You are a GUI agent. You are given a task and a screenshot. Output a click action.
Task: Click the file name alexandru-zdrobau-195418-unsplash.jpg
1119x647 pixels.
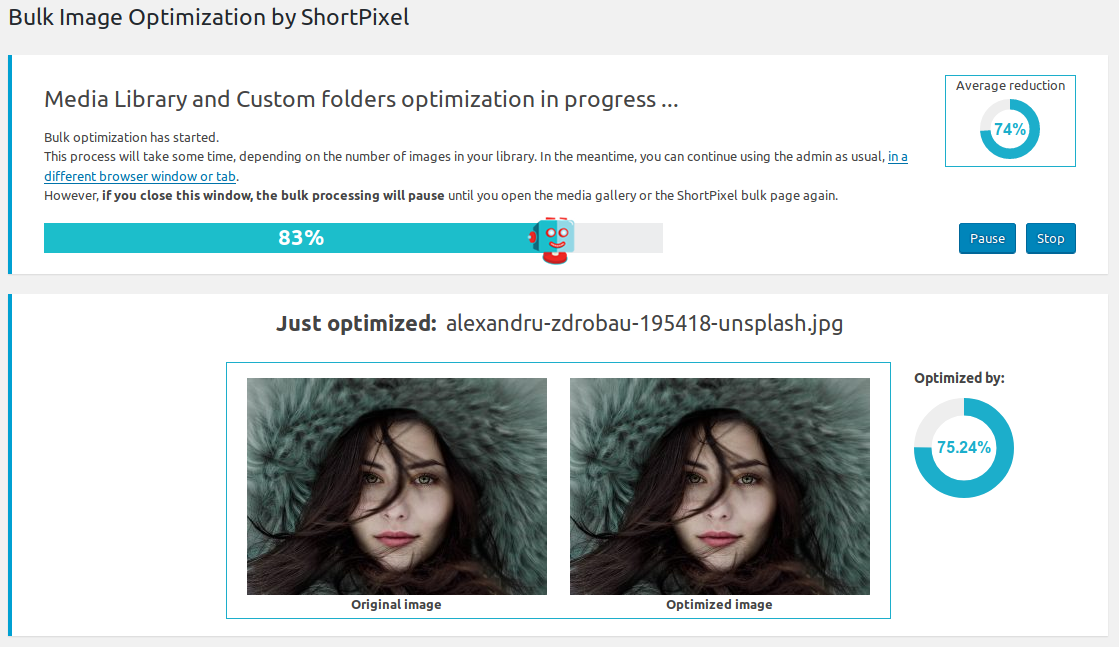click(644, 324)
